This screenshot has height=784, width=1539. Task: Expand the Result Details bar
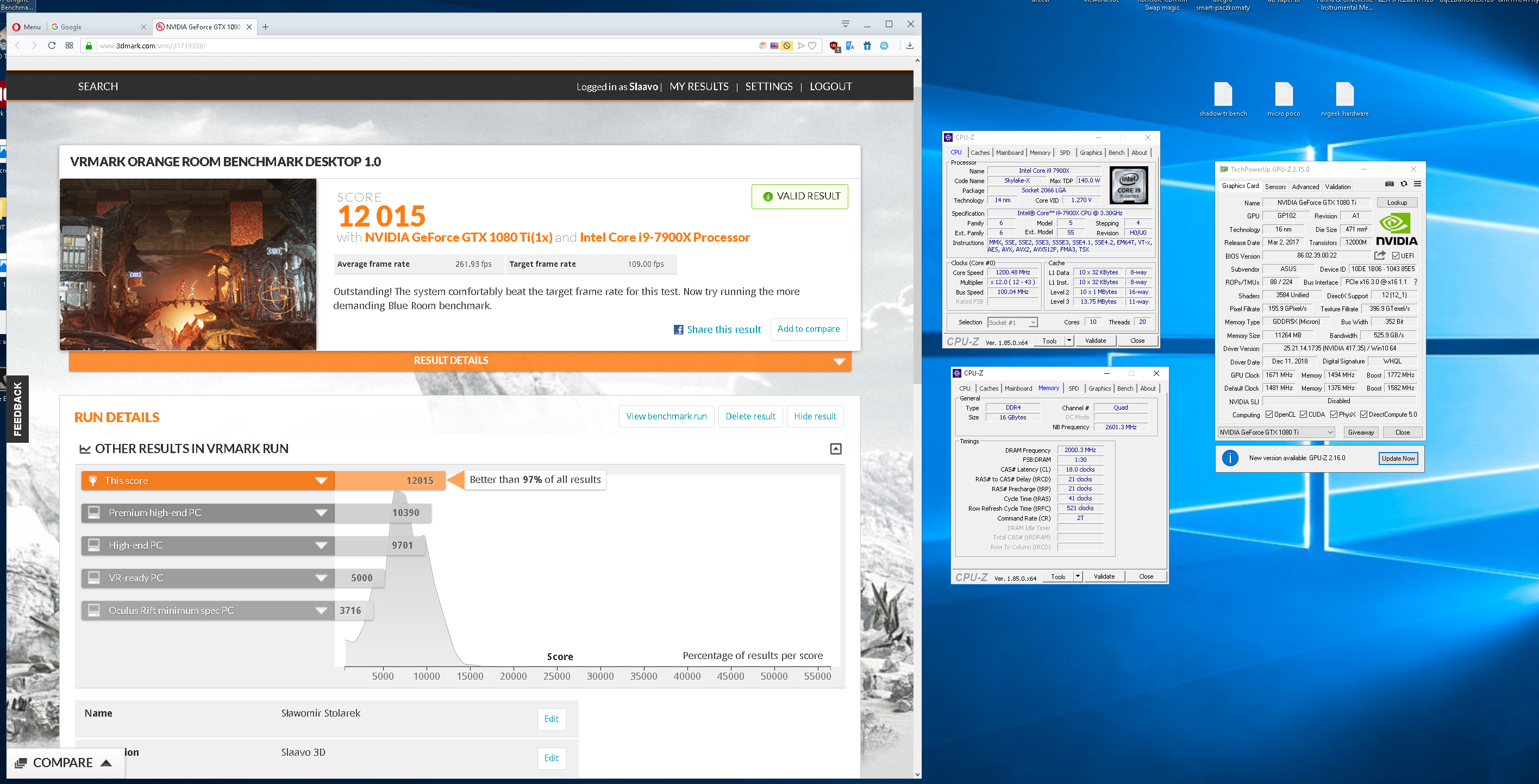(460, 361)
